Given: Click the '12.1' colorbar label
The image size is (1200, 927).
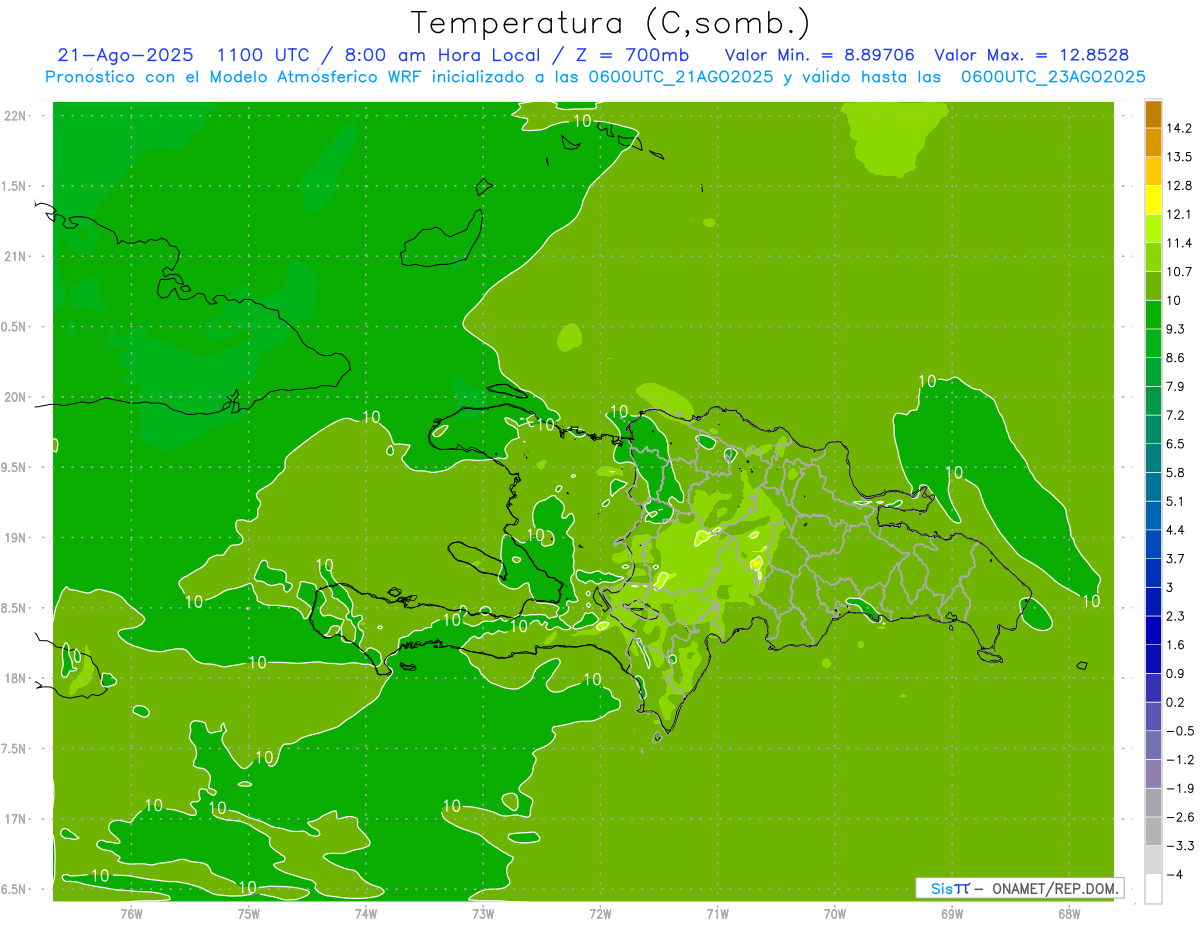Looking at the screenshot, I should coord(1180,214).
